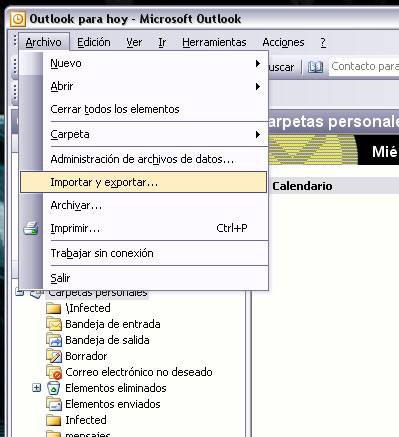
Task: Click the printer icon beside Imprimir
Action: click(31, 229)
